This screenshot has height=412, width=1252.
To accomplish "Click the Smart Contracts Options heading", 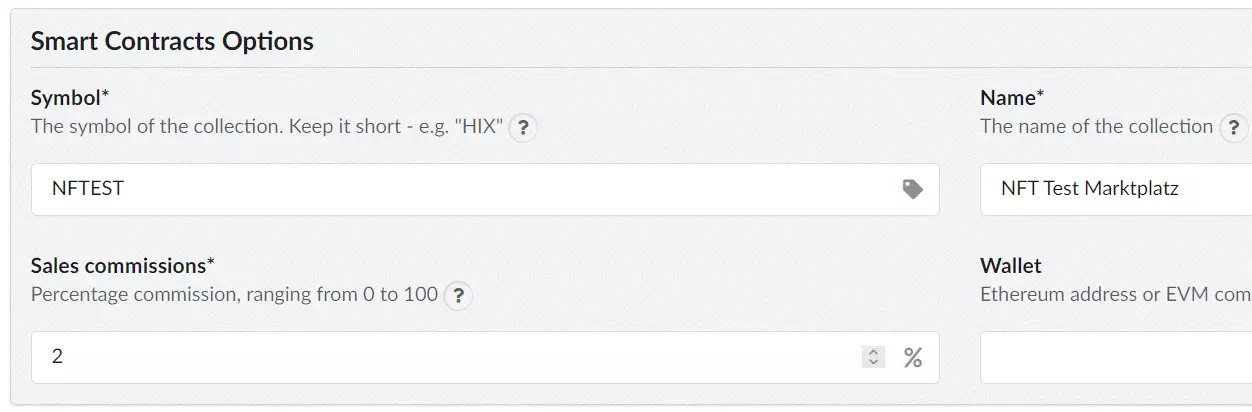I will pyautogui.click(x=172, y=41).
